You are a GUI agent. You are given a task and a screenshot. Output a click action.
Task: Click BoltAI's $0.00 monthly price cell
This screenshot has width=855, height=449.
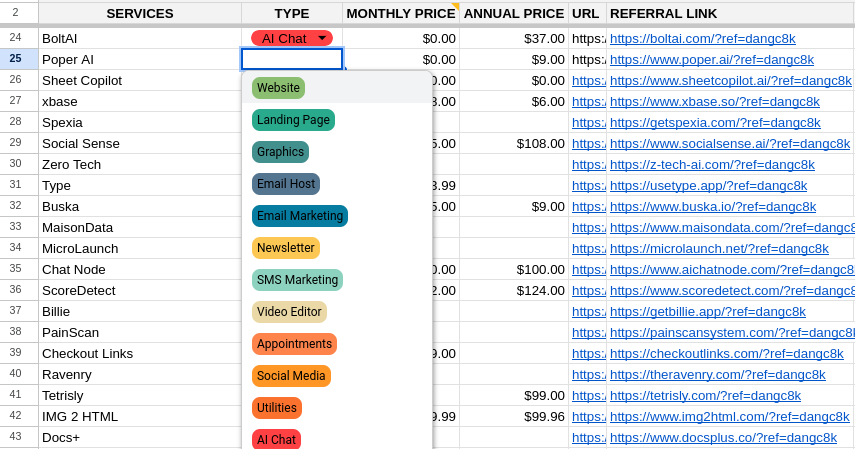[x=401, y=38]
